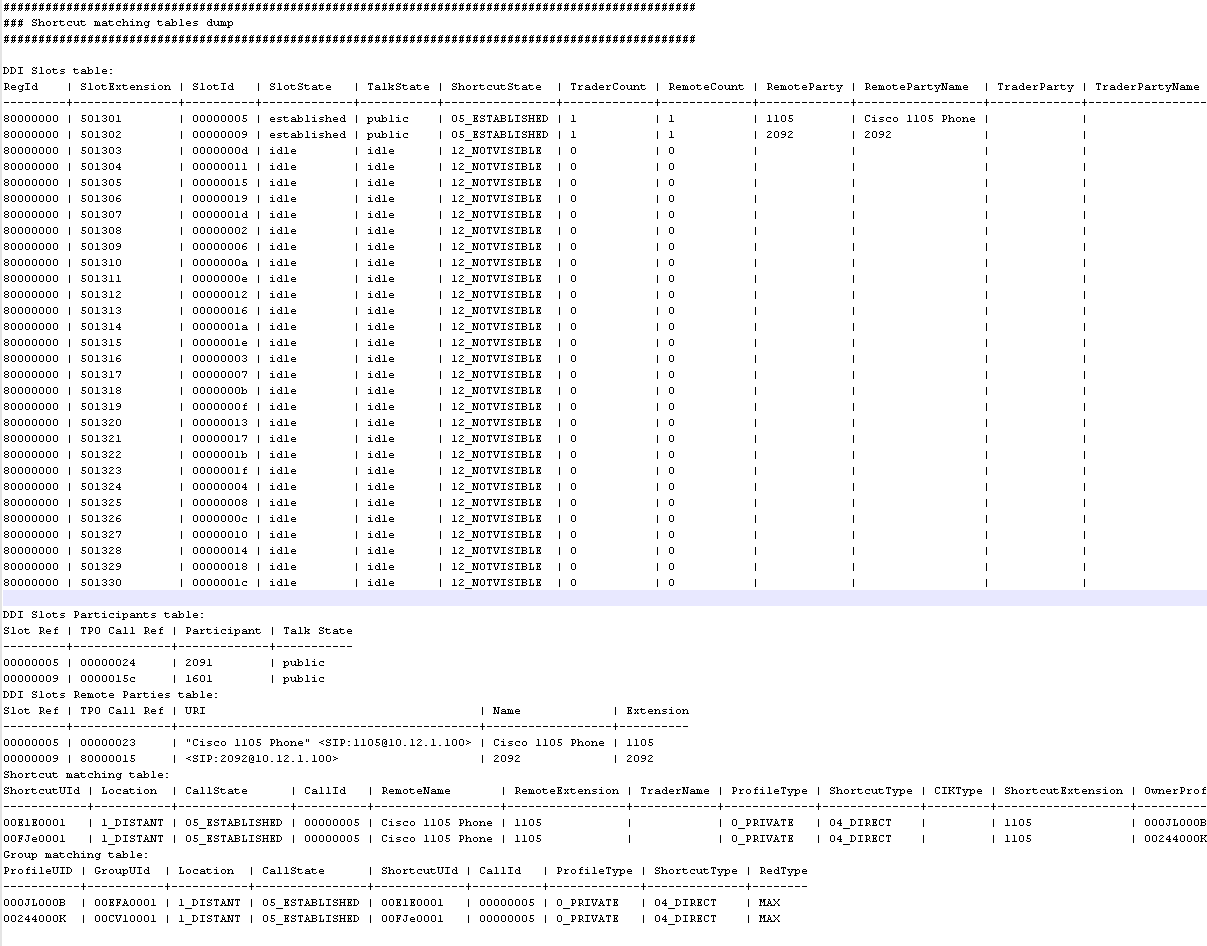The width and height of the screenshot is (1207, 946).
Task: Select TPO call ref '0000015c'
Action: click(x=108, y=679)
